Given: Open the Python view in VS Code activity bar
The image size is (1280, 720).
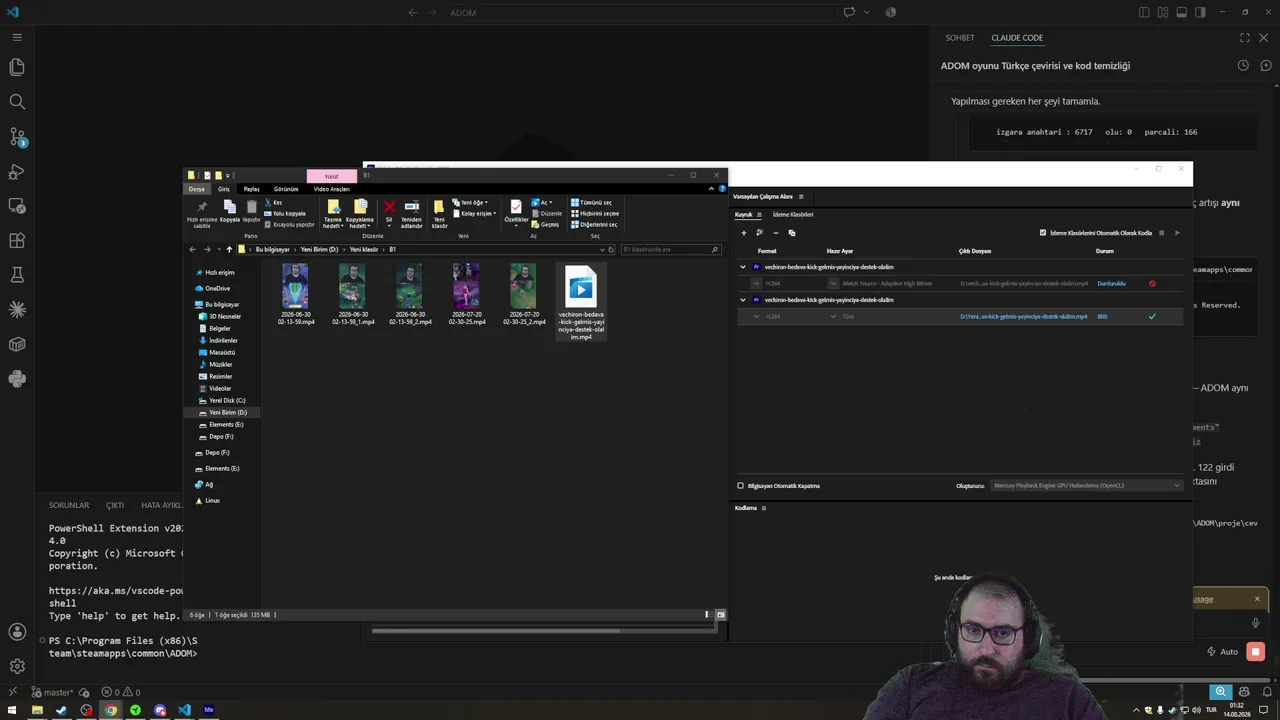Looking at the screenshot, I should tap(17, 379).
